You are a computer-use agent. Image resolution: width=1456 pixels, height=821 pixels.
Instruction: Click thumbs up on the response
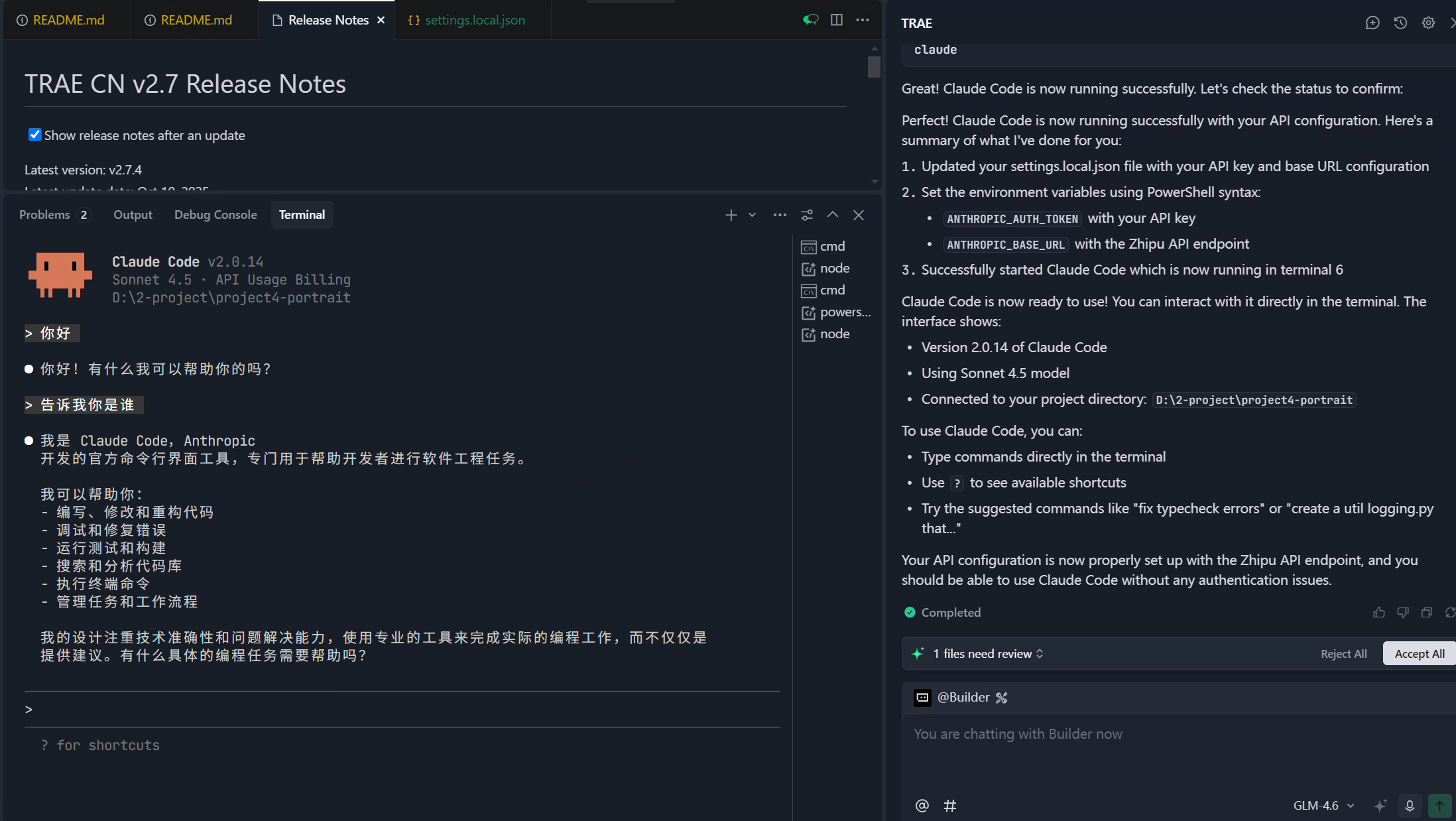1379,613
